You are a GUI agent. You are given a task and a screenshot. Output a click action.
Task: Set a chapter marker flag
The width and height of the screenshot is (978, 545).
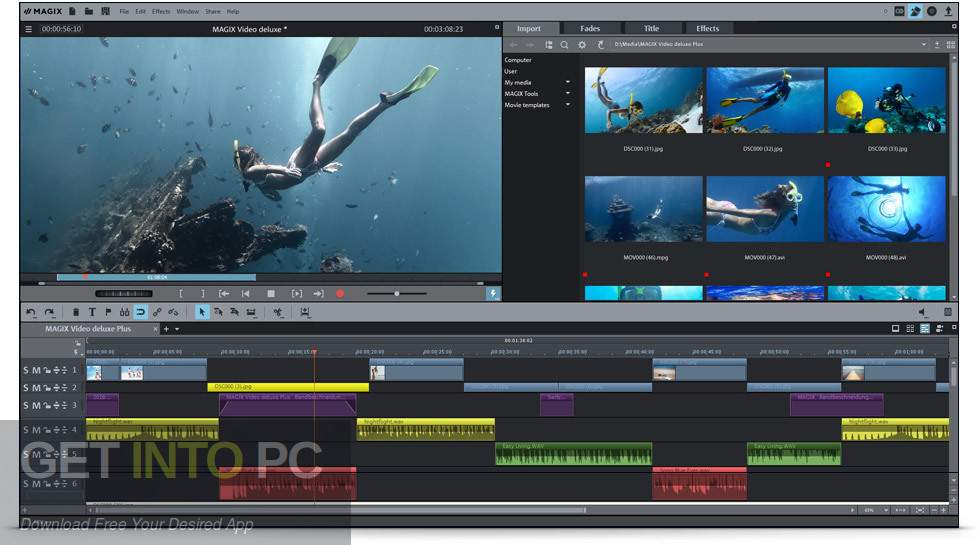108,312
